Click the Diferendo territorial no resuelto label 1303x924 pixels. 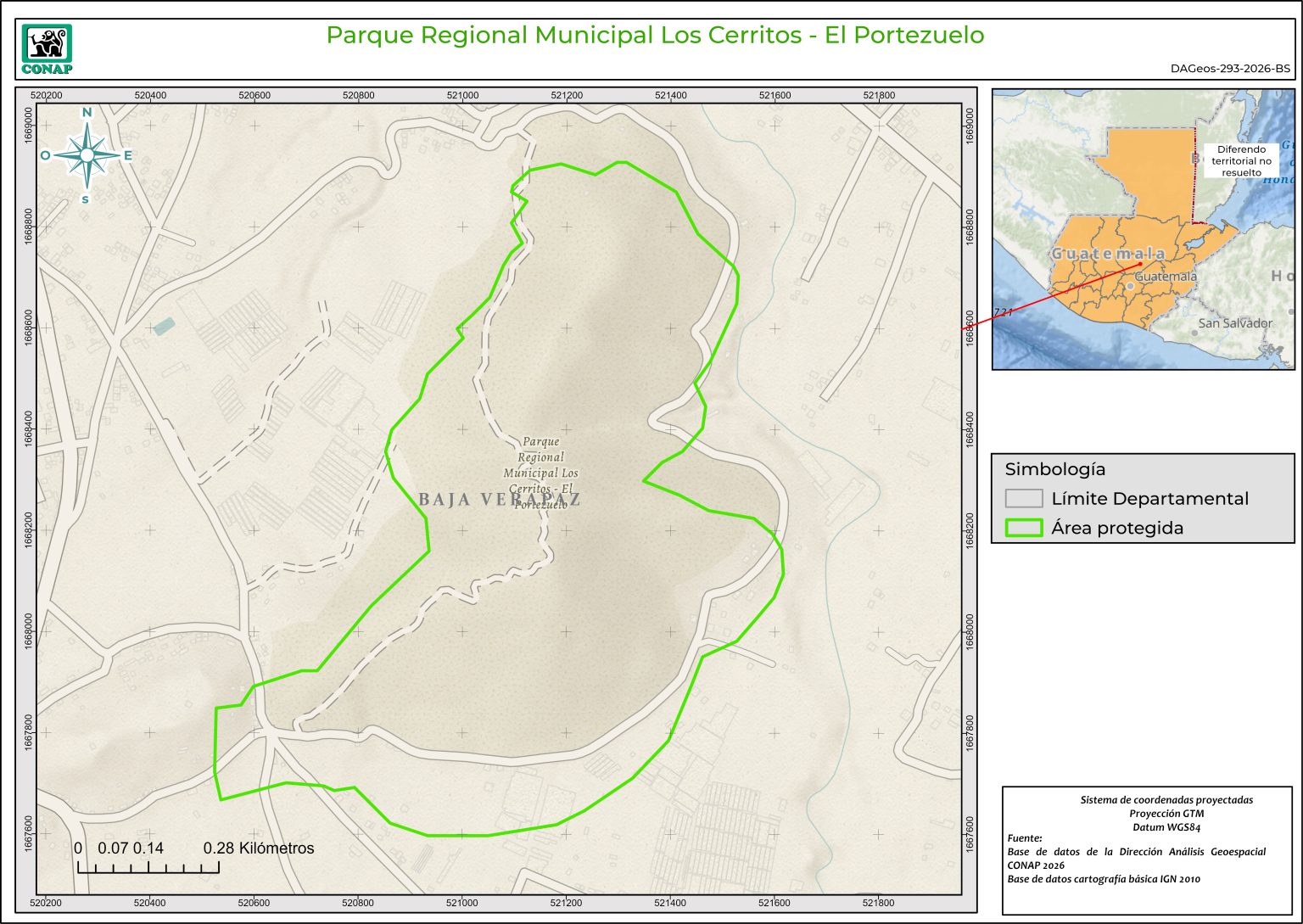pos(1241,160)
